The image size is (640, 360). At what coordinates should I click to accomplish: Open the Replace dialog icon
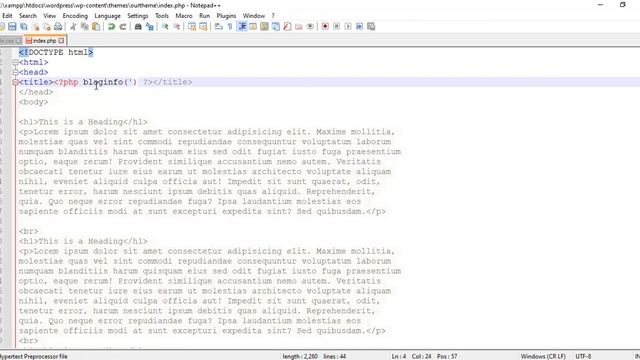[150, 27]
